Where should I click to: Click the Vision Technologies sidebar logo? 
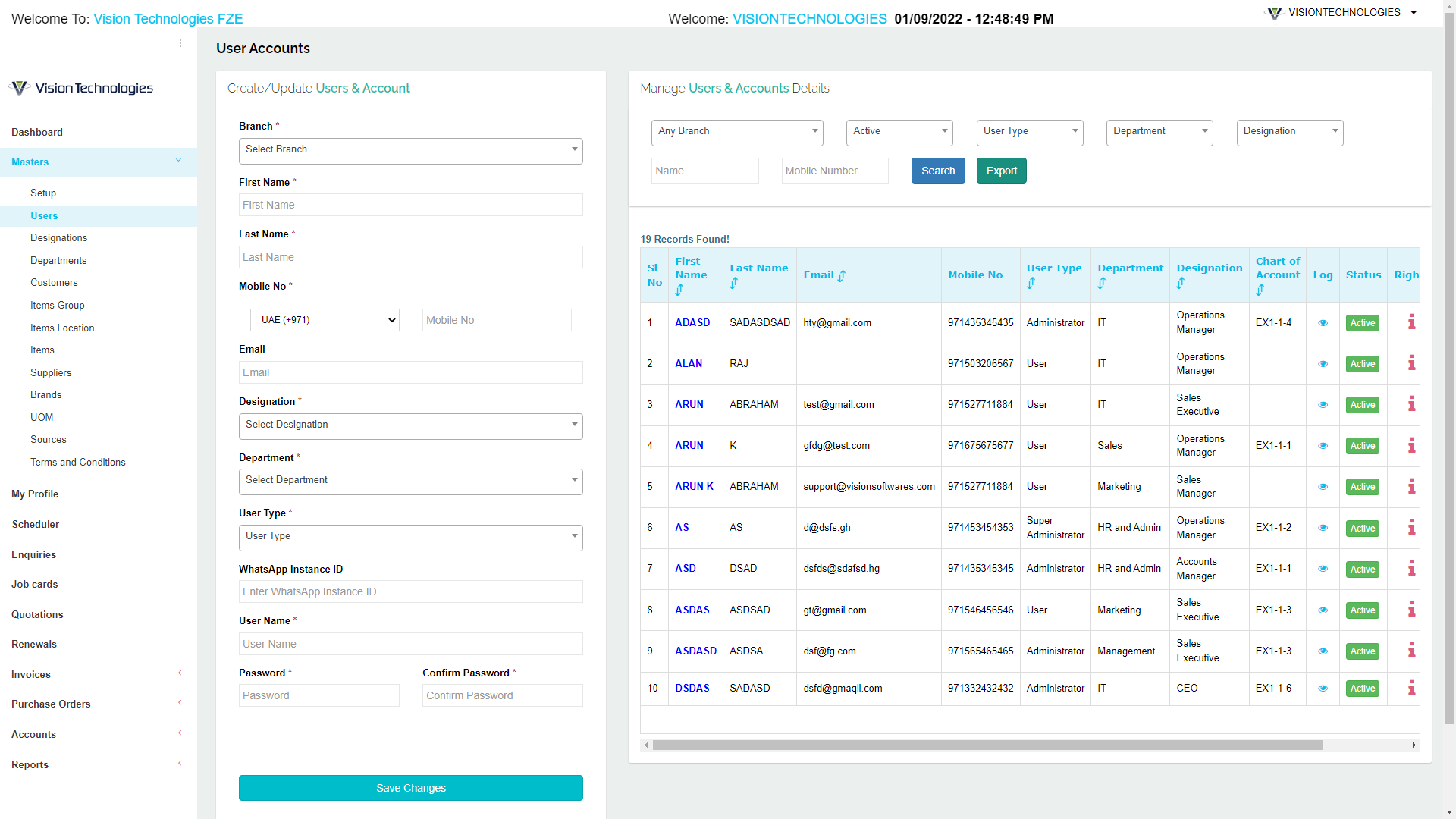click(x=80, y=87)
